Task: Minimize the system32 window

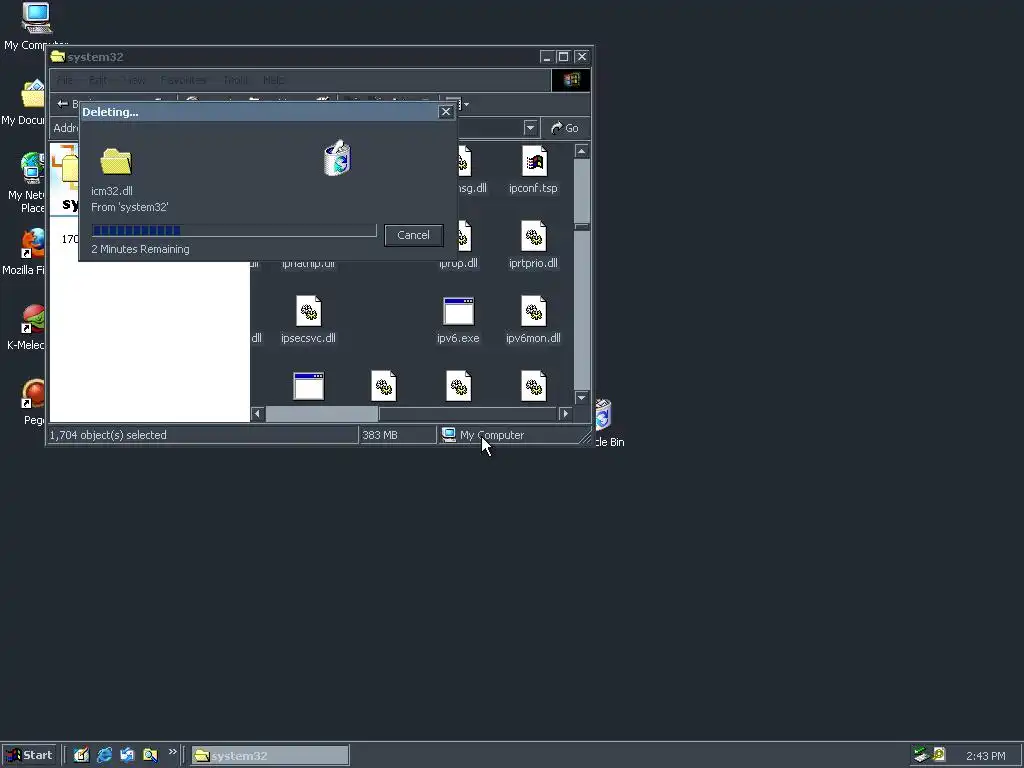Action: (547, 57)
